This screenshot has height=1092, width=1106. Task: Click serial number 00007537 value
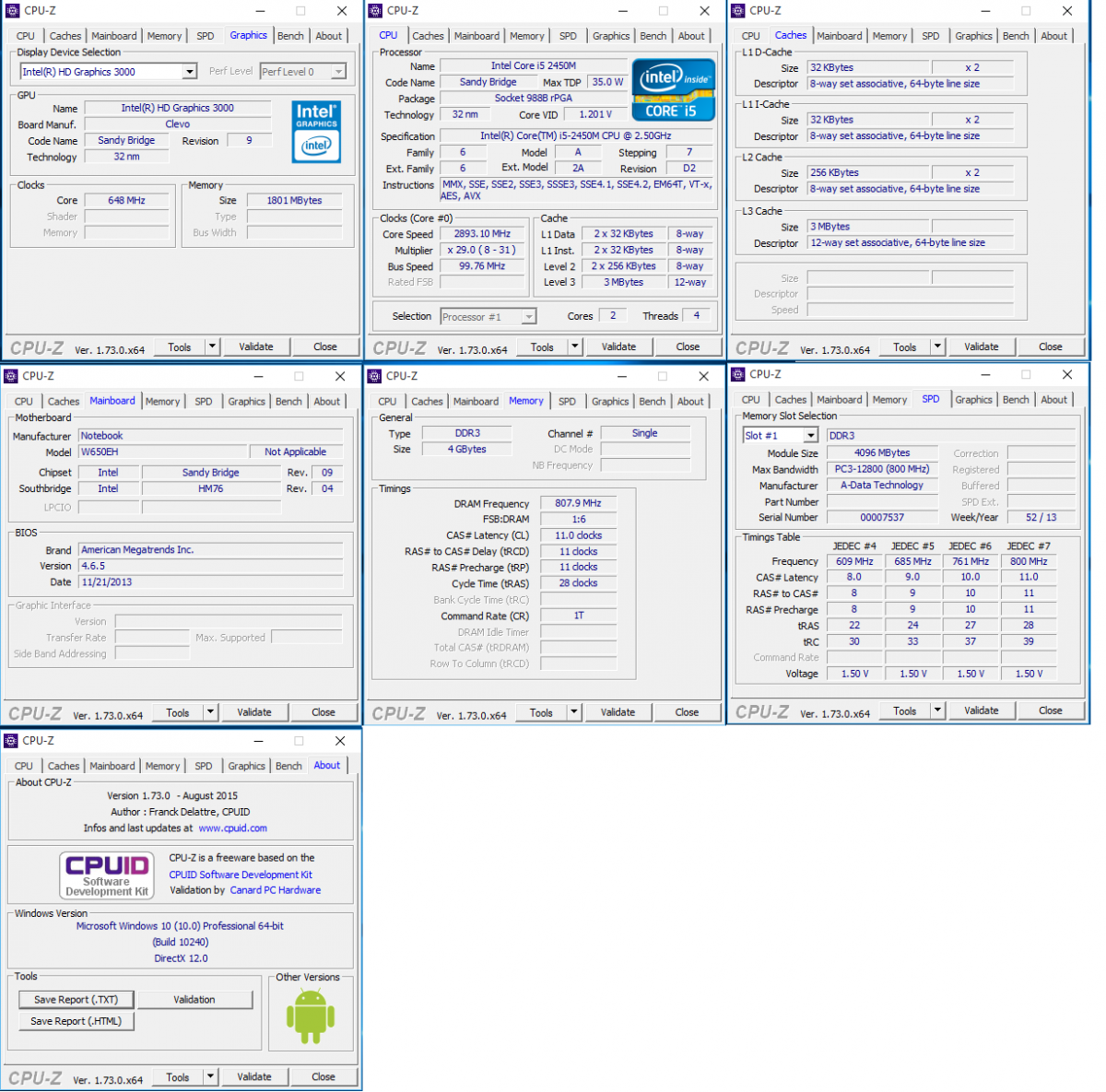(x=882, y=518)
